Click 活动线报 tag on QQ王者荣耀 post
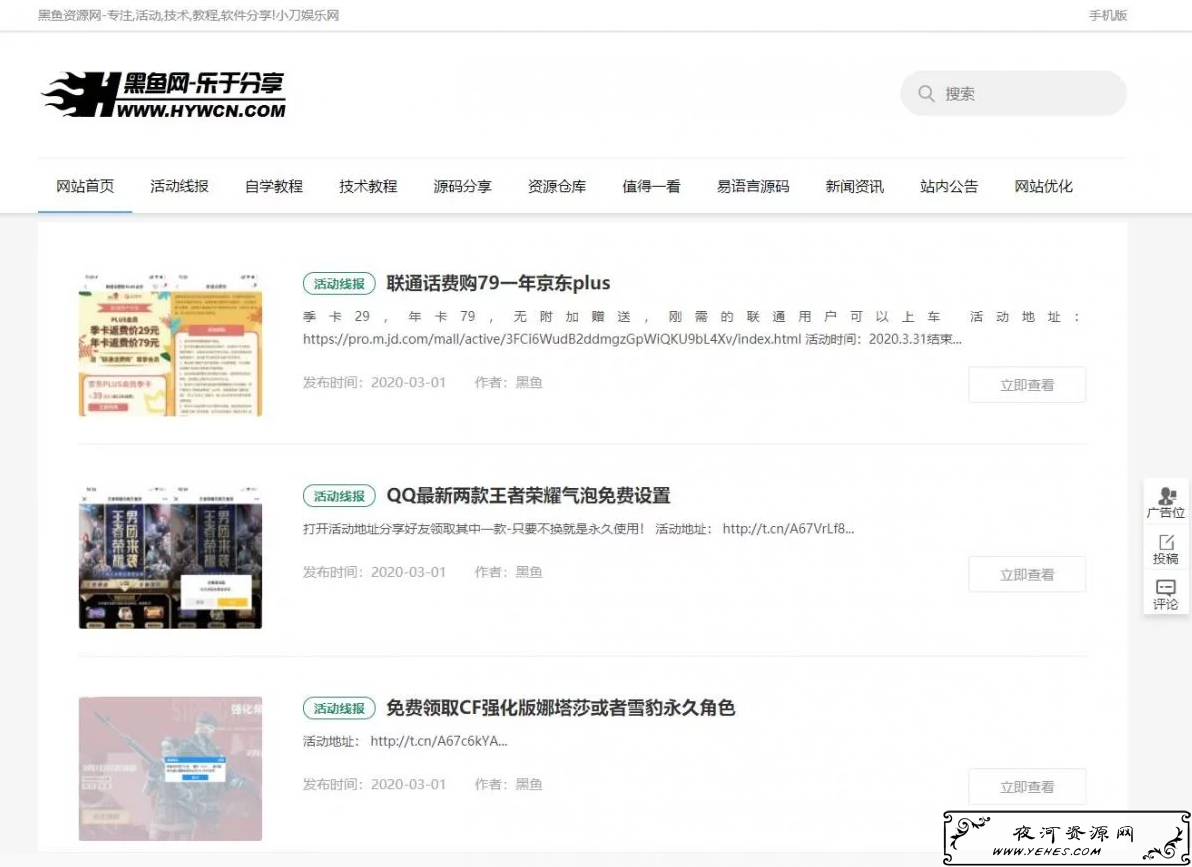This screenshot has height=867, width=1192. pos(339,496)
